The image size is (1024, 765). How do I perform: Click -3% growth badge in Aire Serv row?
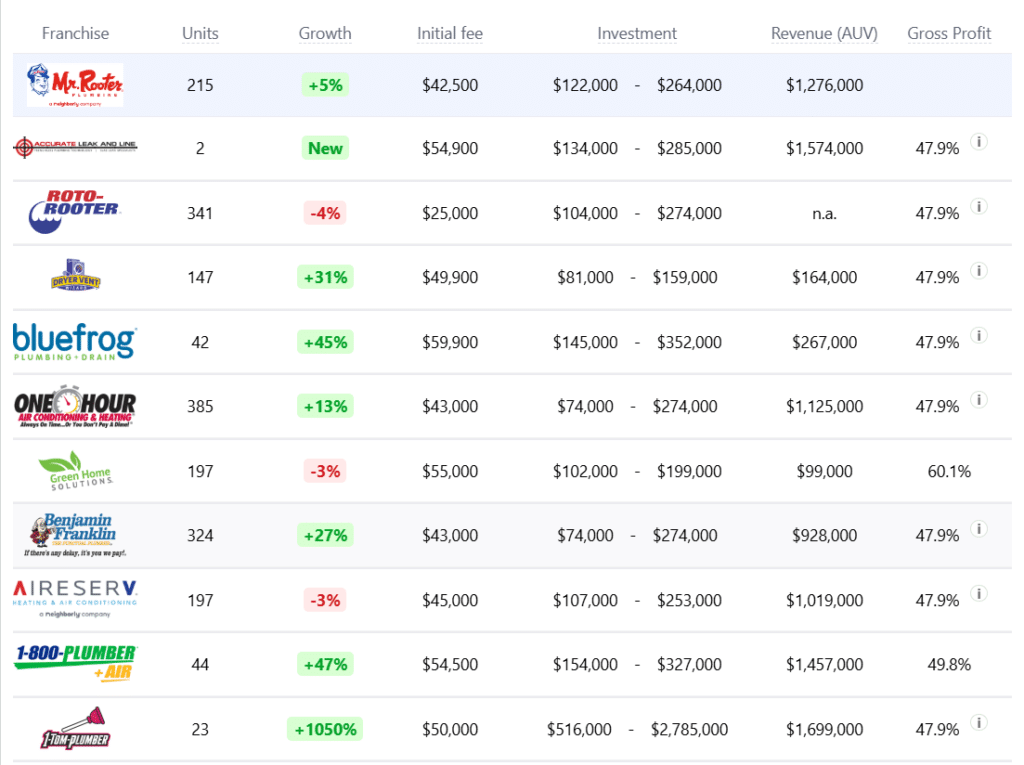click(325, 600)
